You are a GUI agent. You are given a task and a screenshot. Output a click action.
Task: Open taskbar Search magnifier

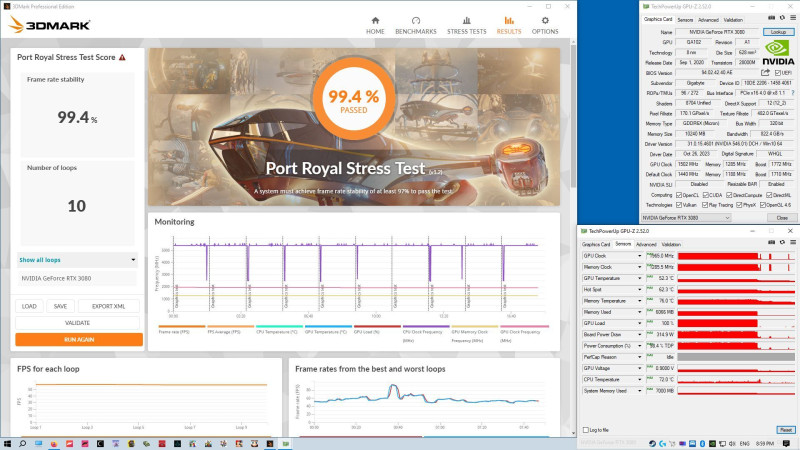[22, 444]
